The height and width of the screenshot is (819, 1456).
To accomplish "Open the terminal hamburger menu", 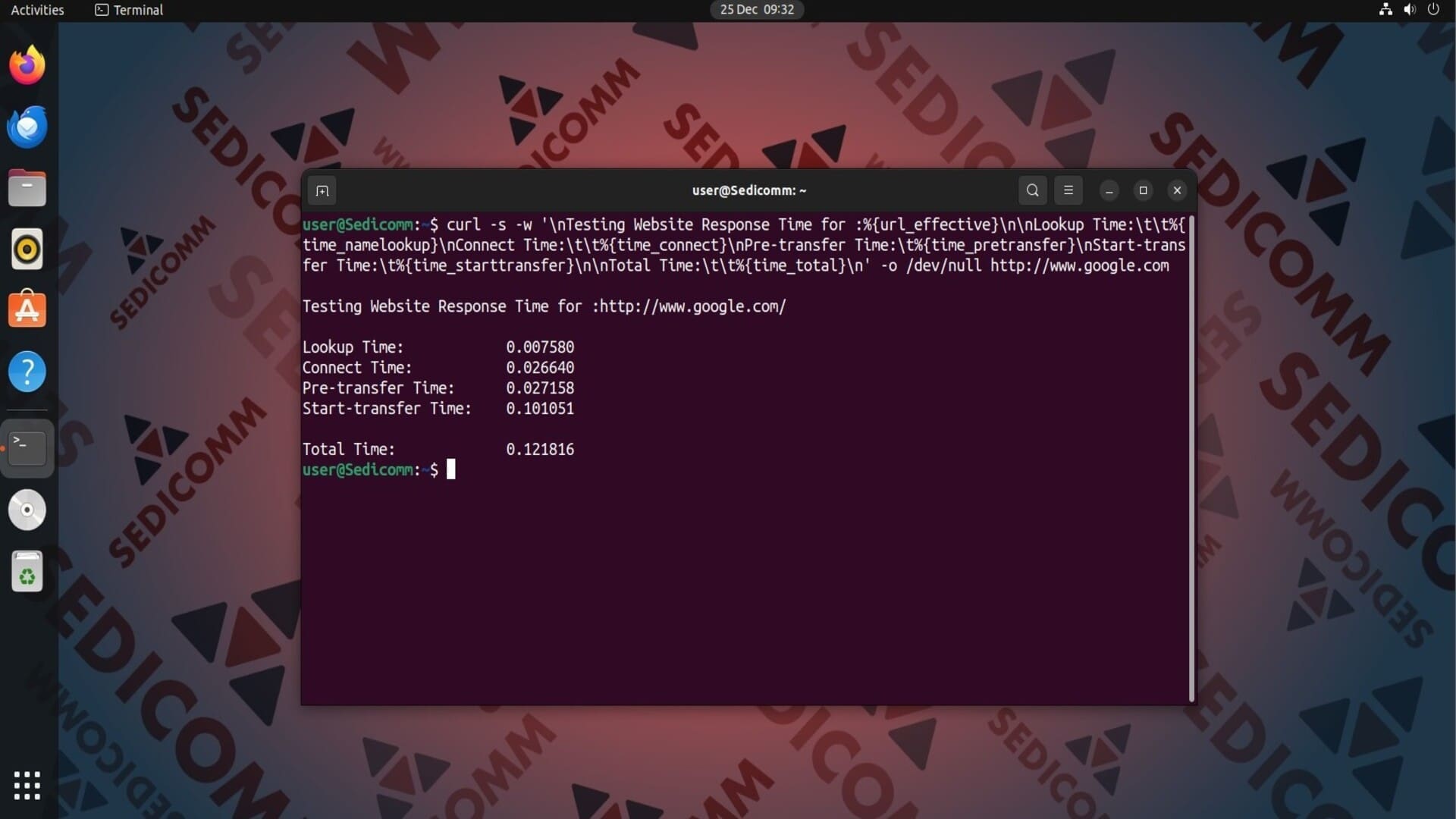I will pos(1068,190).
